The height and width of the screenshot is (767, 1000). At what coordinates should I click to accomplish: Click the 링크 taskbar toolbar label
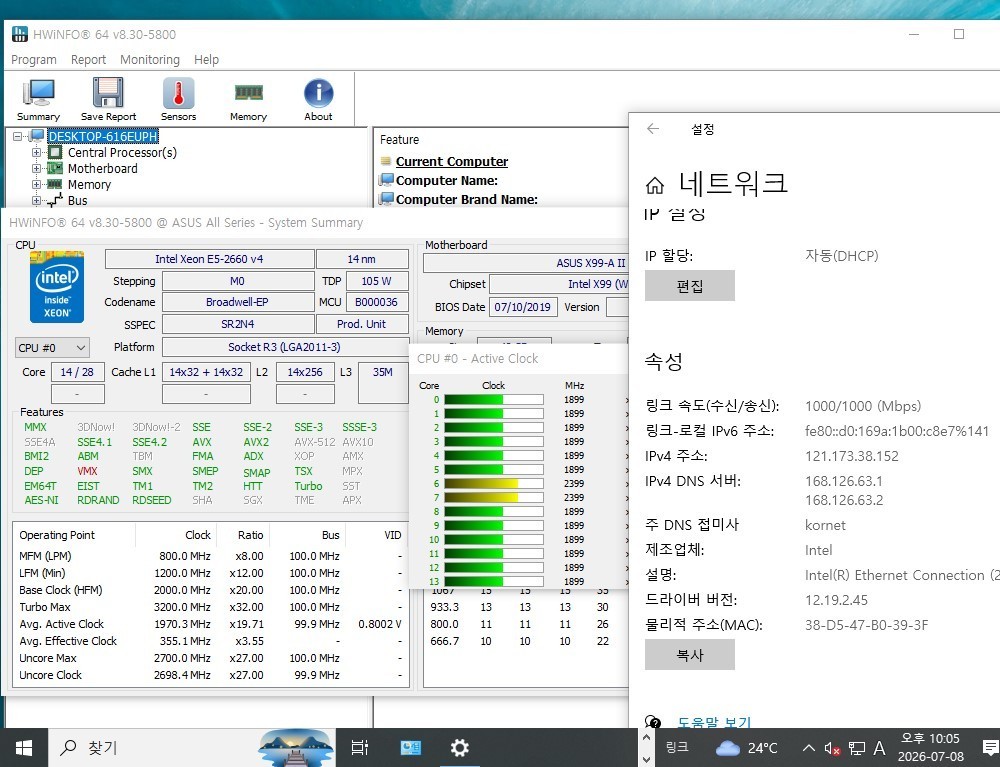(677, 747)
